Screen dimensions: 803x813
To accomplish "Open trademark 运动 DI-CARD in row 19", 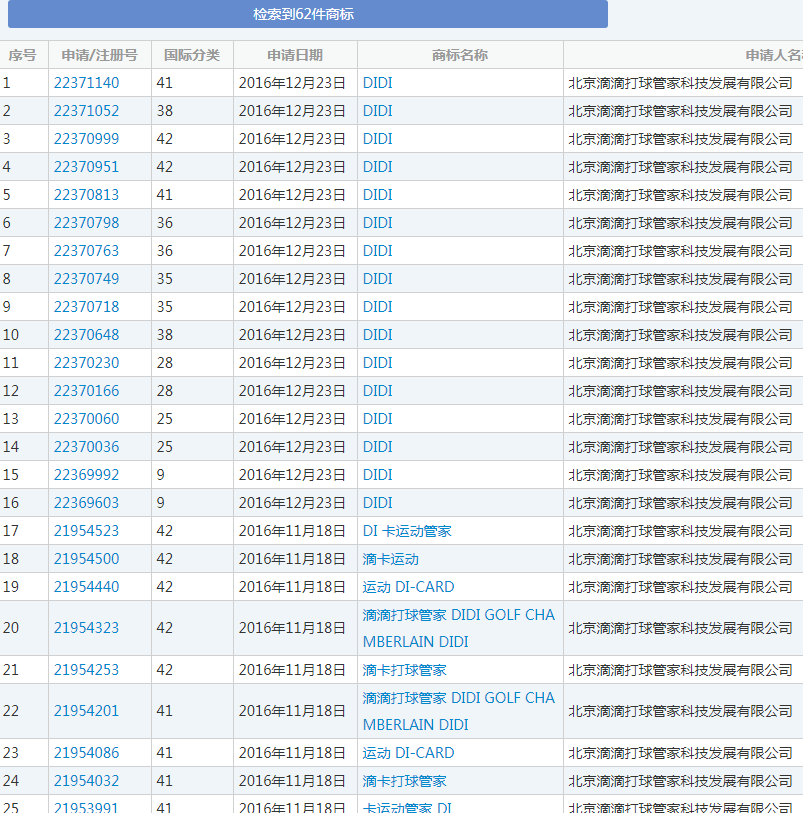I will click(408, 587).
